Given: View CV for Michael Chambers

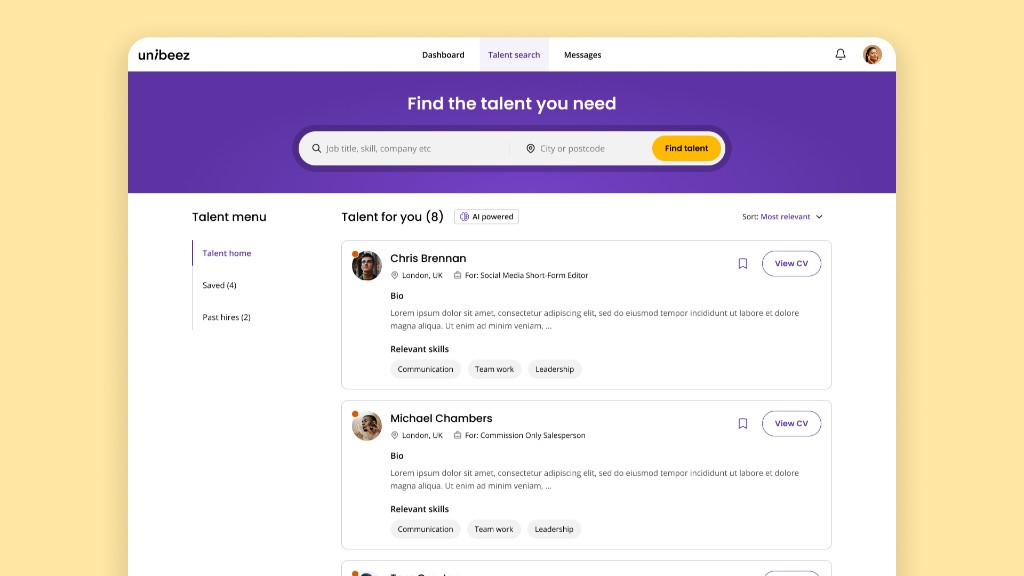Looking at the screenshot, I should (x=791, y=423).
